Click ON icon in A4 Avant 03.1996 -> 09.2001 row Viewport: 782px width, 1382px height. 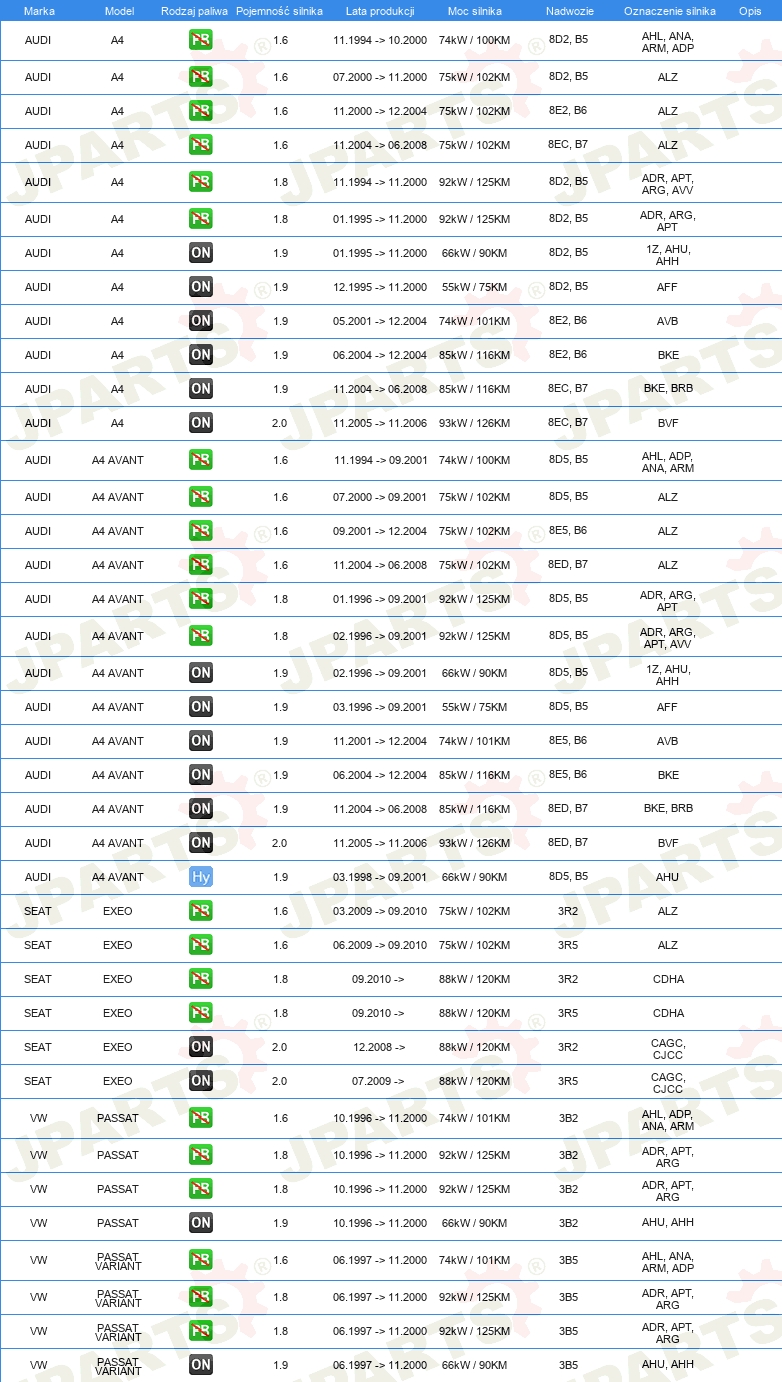click(x=201, y=707)
